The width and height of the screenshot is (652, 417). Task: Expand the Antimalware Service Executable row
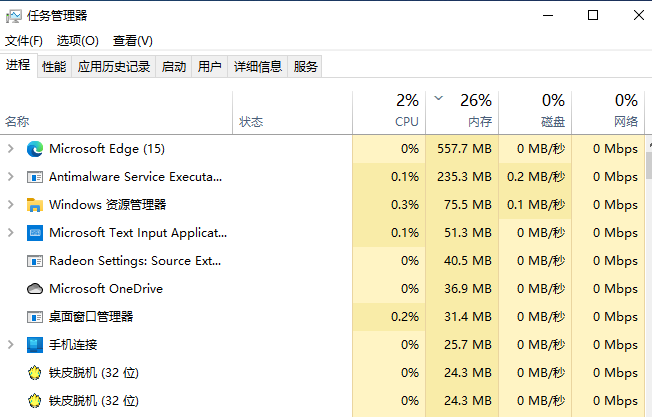point(10,177)
